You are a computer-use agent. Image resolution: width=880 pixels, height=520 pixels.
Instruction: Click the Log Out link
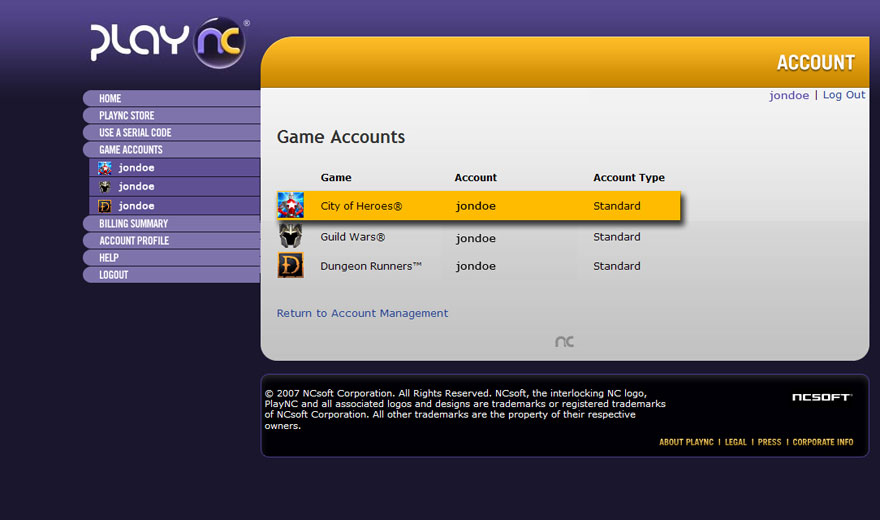tap(844, 95)
